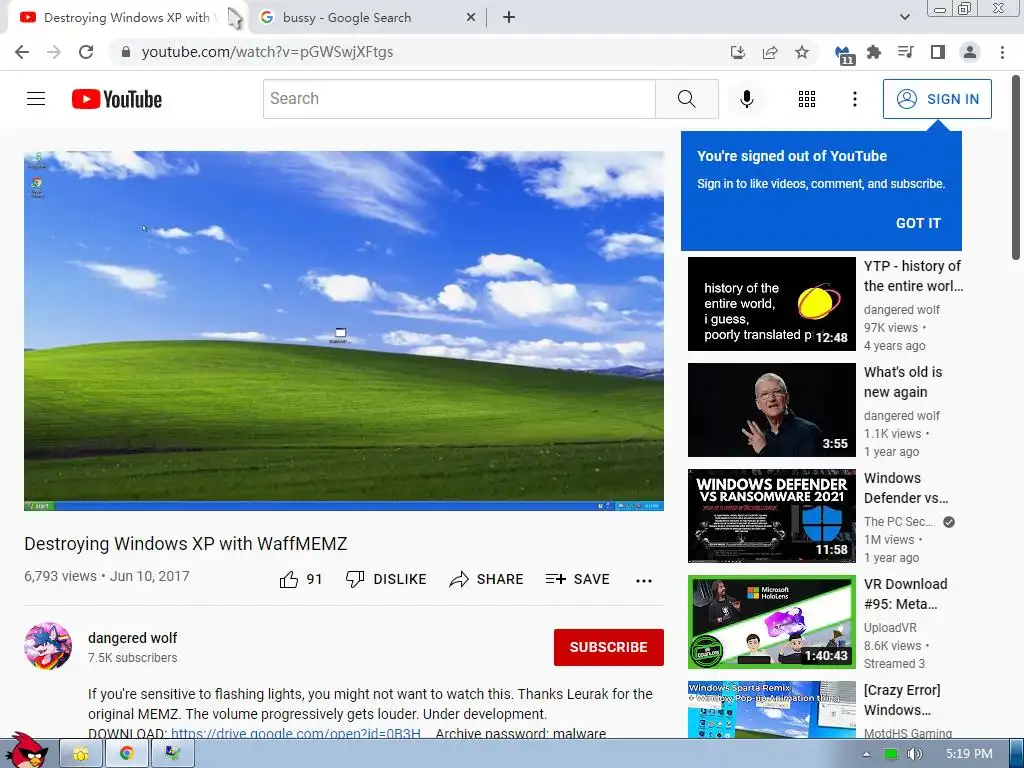1024x768 pixels.
Task: Open the Google Drive download link
Action: (296, 733)
